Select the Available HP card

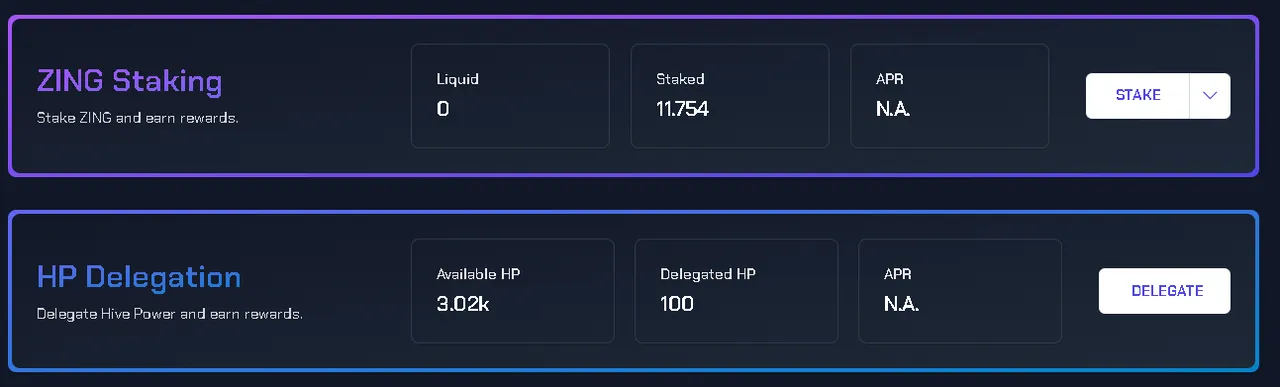click(x=513, y=291)
